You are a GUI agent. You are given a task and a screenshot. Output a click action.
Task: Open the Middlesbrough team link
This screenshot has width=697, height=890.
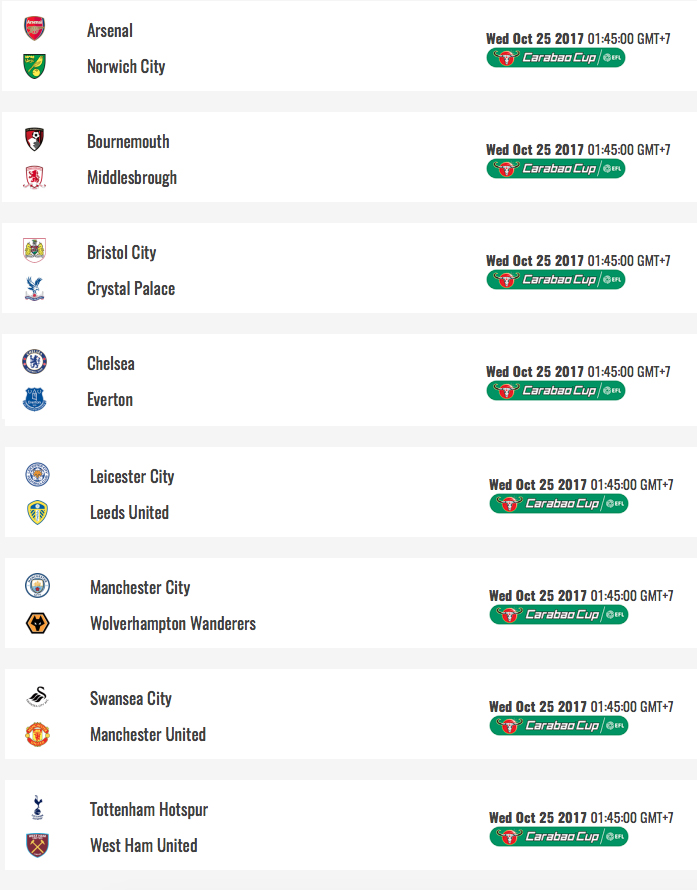[132, 178]
